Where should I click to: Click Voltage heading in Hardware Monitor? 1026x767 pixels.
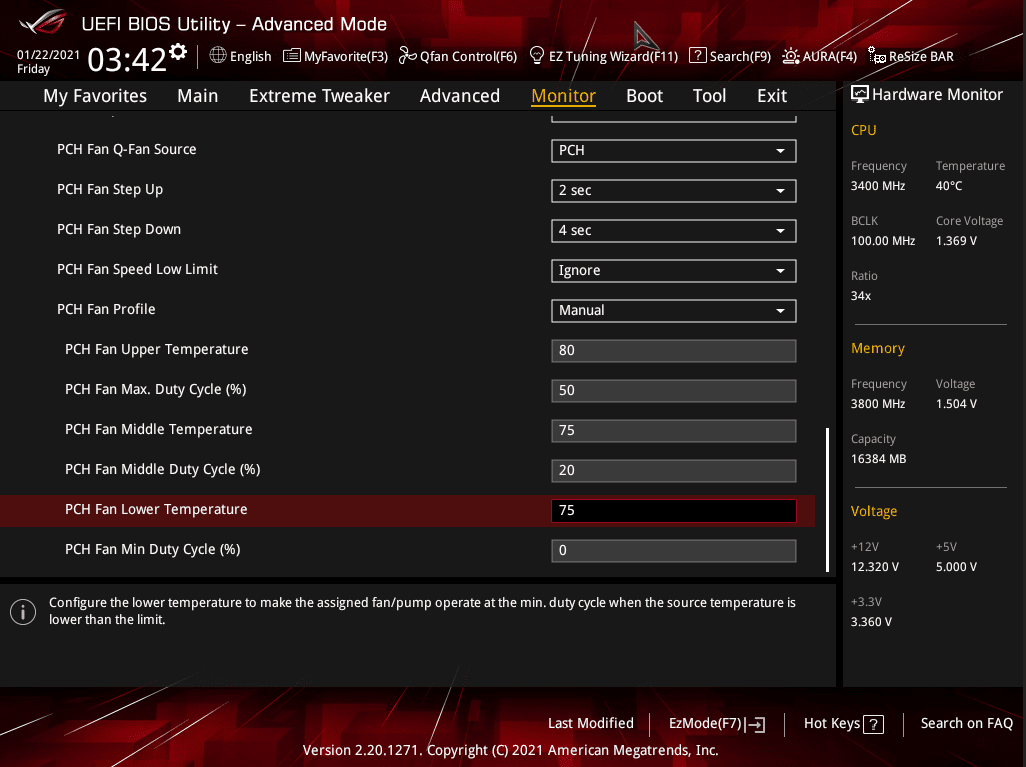[x=874, y=511]
